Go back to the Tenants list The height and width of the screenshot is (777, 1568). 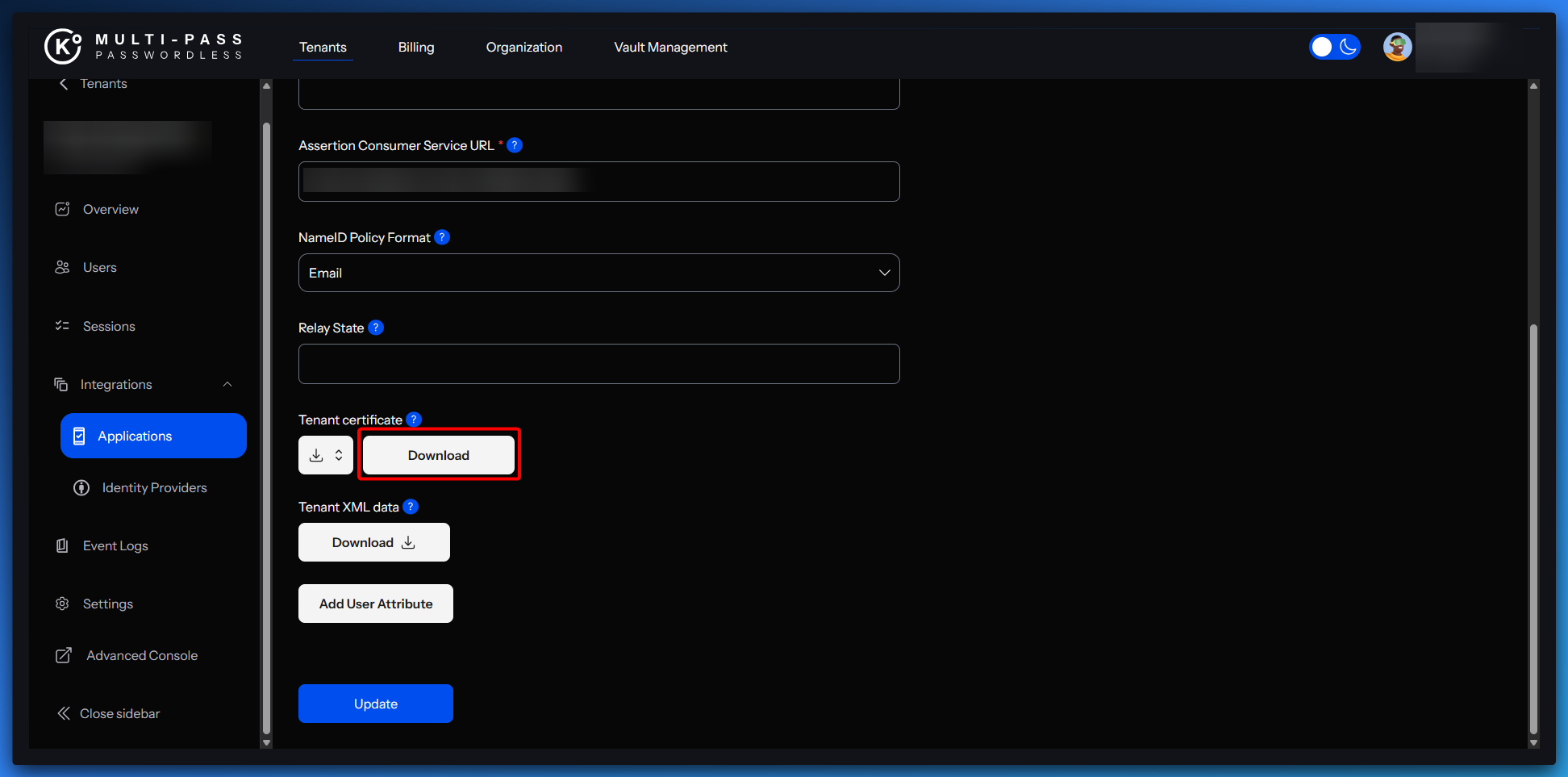tap(93, 84)
